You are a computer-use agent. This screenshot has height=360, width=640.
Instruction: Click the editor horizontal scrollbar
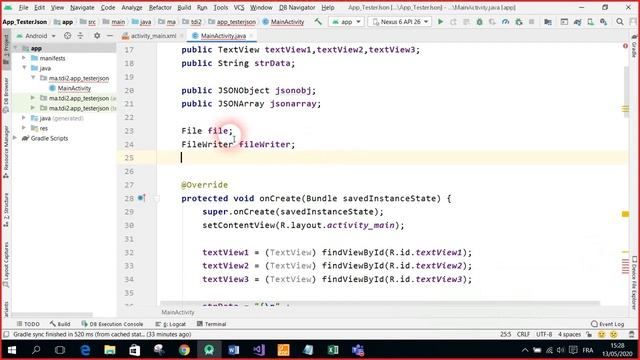coord(380,303)
